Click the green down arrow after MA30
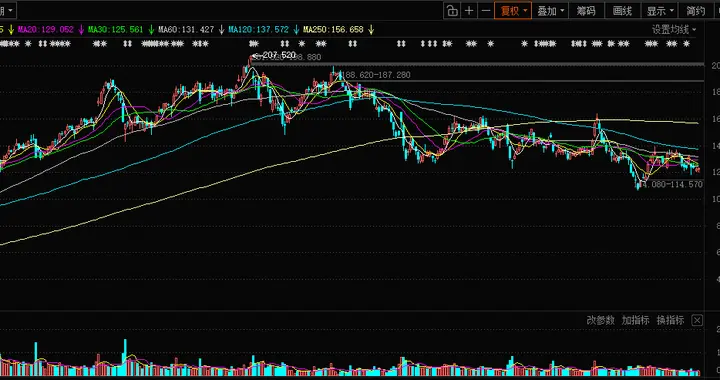 (x=151, y=30)
